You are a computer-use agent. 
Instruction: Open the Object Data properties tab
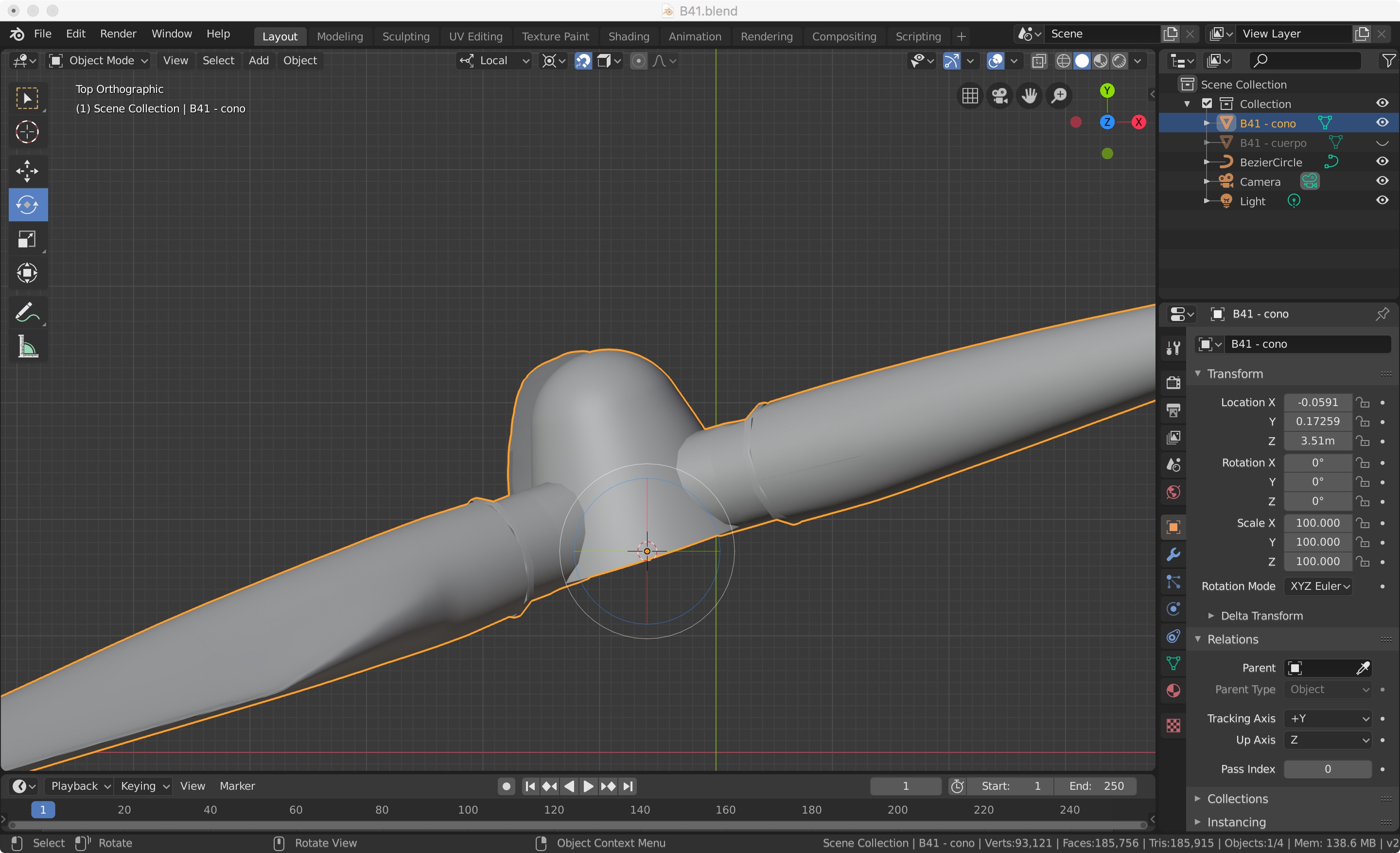point(1173,663)
